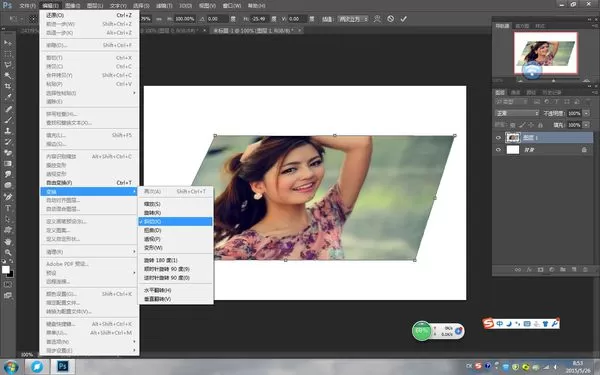Open the Windows Start button
Viewport: 600px width, 375px height.
pyautogui.click(x=11, y=366)
